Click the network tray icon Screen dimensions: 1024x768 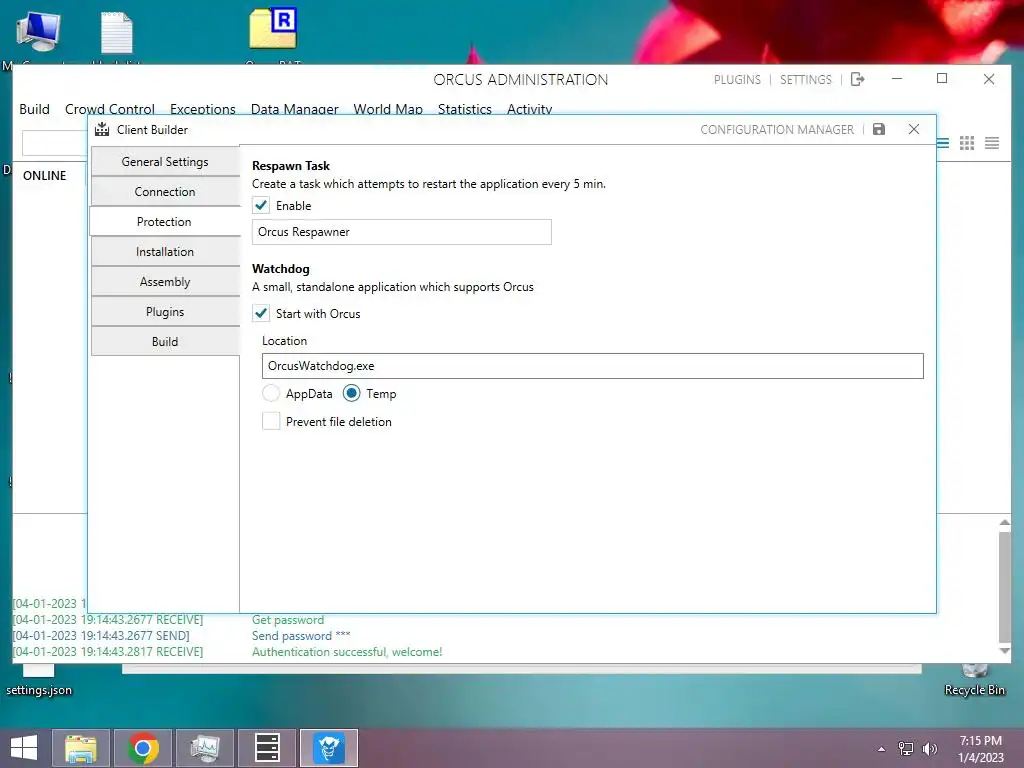(x=906, y=748)
